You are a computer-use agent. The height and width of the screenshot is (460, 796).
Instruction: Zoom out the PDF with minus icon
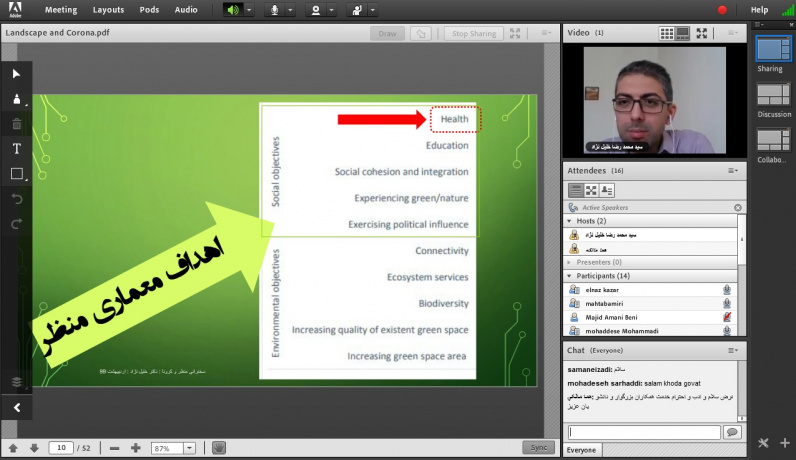point(115,448)
